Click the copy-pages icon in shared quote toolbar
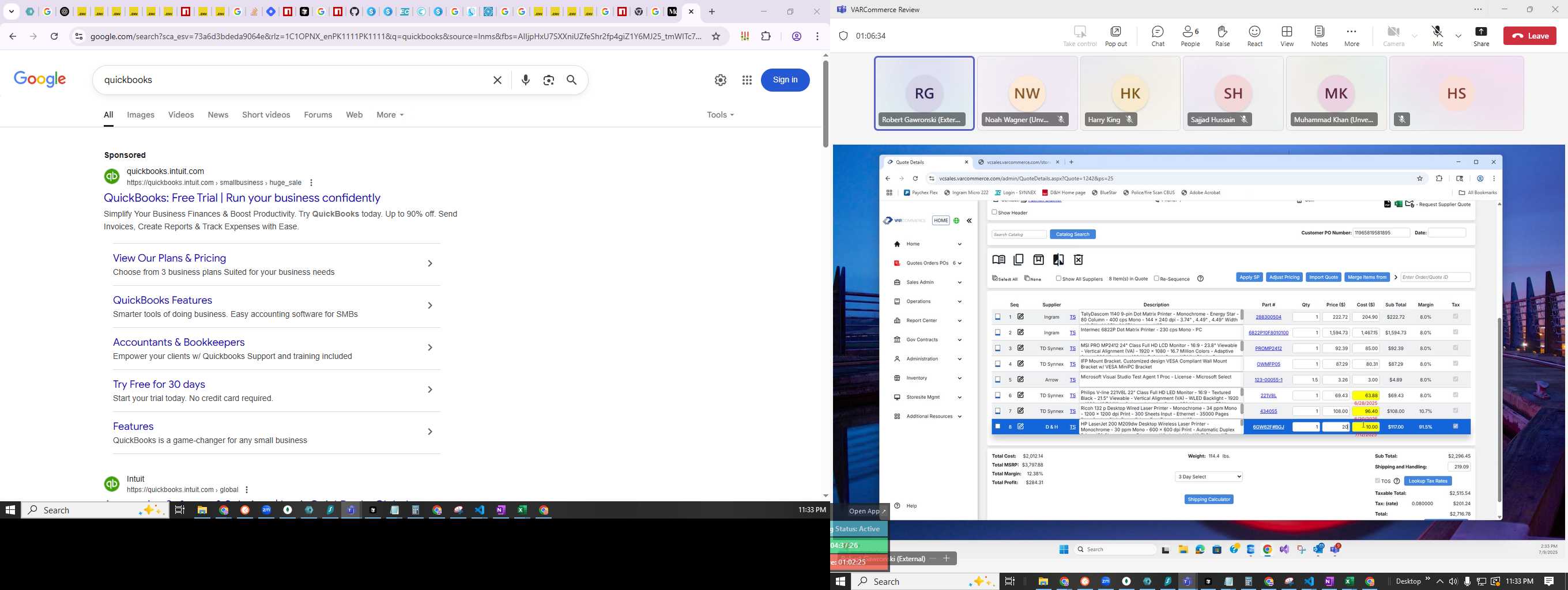The image size is (1568, 590). tap(1019, 260)
